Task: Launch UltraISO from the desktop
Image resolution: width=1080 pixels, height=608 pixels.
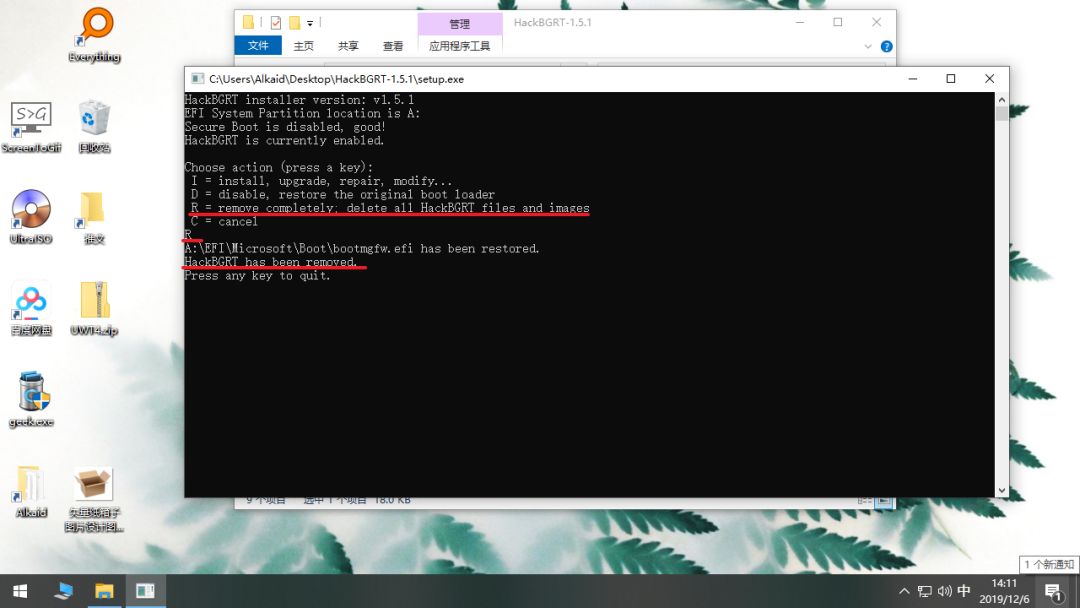Action: point(31,217)
